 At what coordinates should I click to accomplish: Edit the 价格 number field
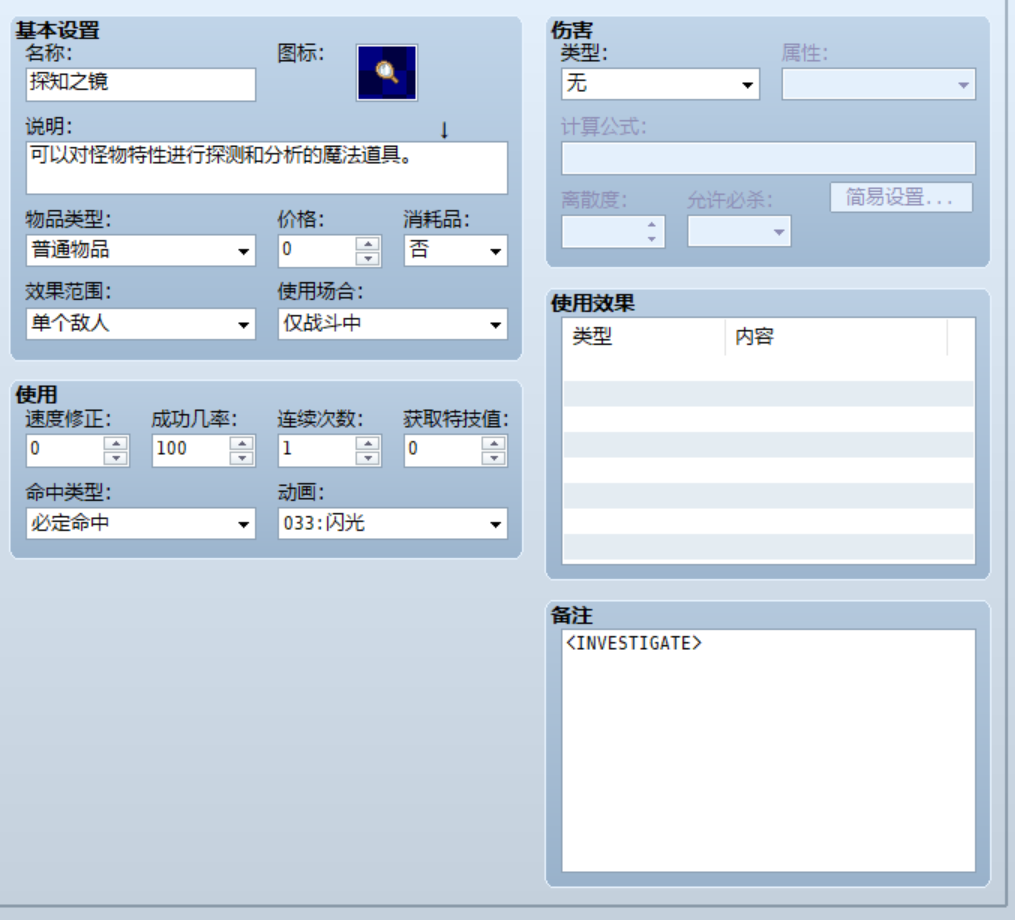[x=317, y=251]
